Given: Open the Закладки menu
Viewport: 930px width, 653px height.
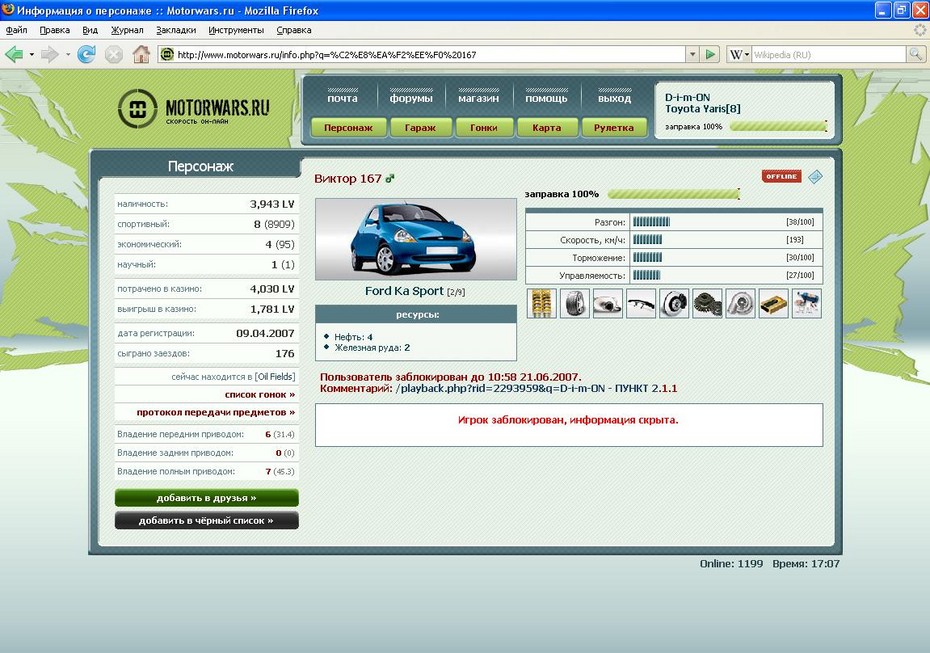Looking at the screenshot, I should point(176,30).
